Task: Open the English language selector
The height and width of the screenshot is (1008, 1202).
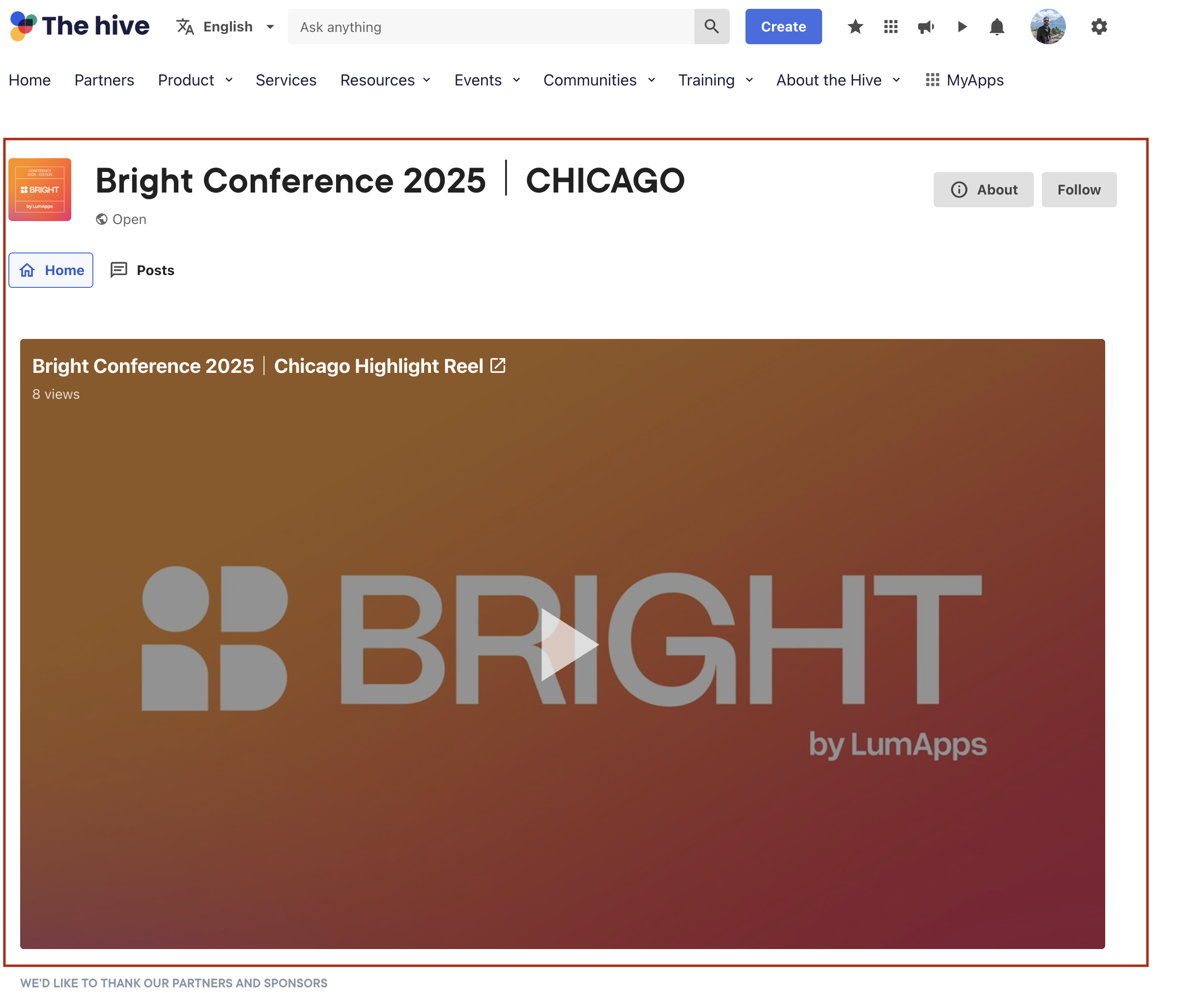Action: [226, 27]
